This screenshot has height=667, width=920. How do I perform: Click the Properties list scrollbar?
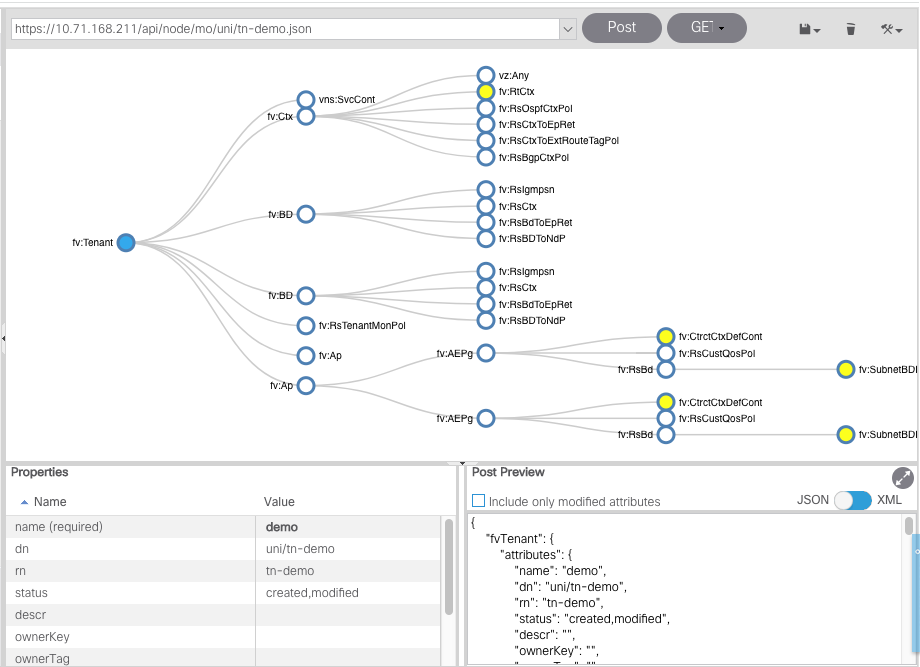pyautogui.click(x=449, y=565)
